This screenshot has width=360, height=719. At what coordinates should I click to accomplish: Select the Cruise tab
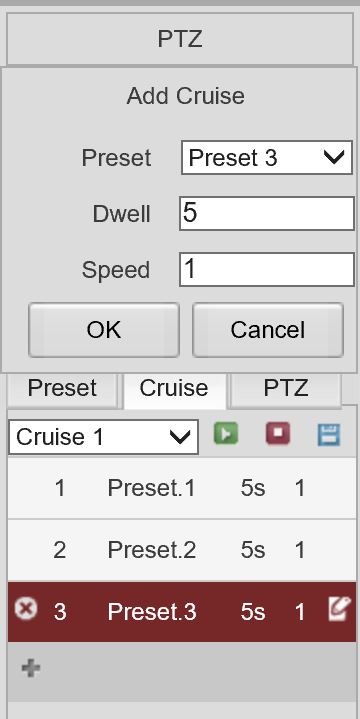(174, 389)
